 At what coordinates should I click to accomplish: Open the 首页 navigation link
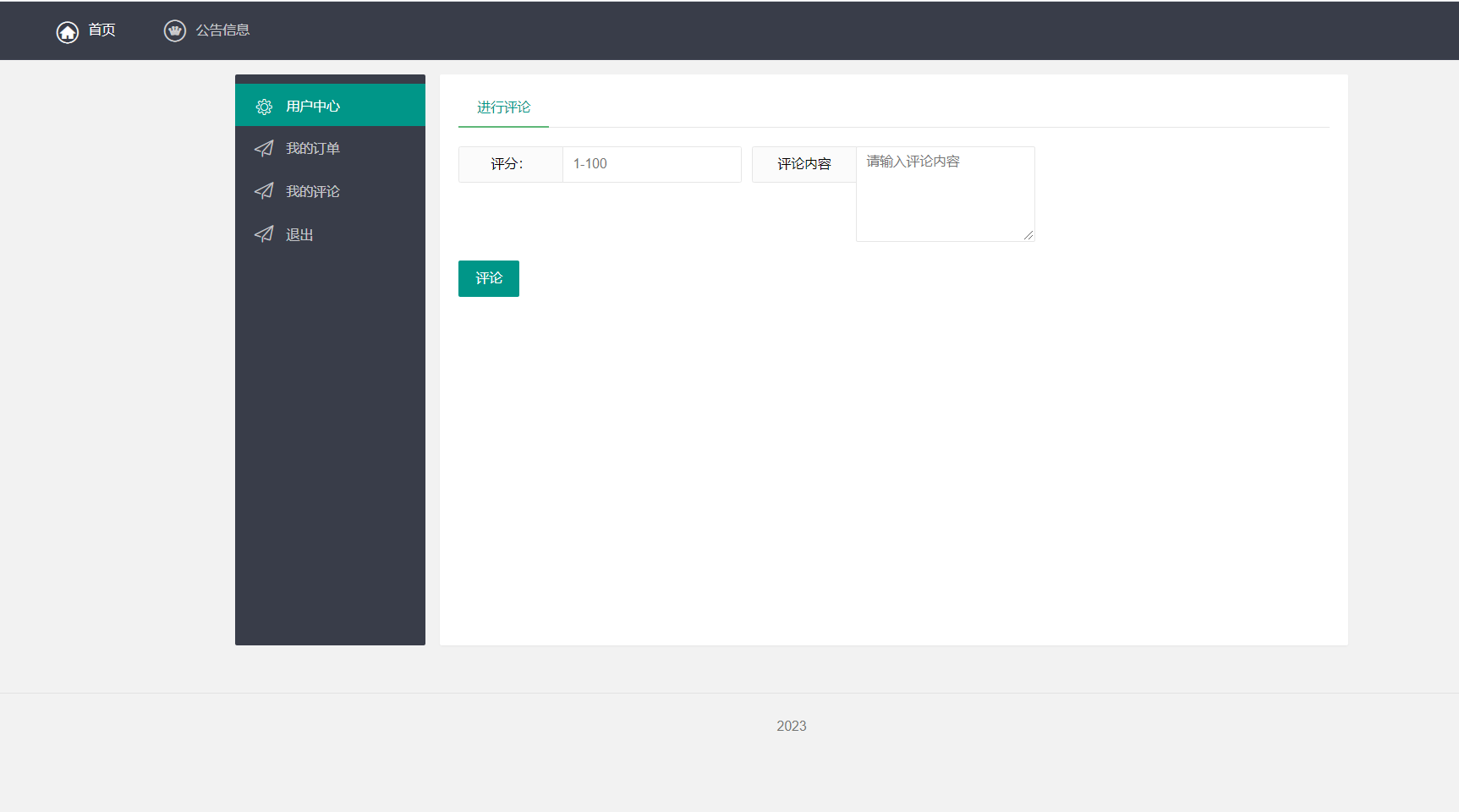coord(102,30)
